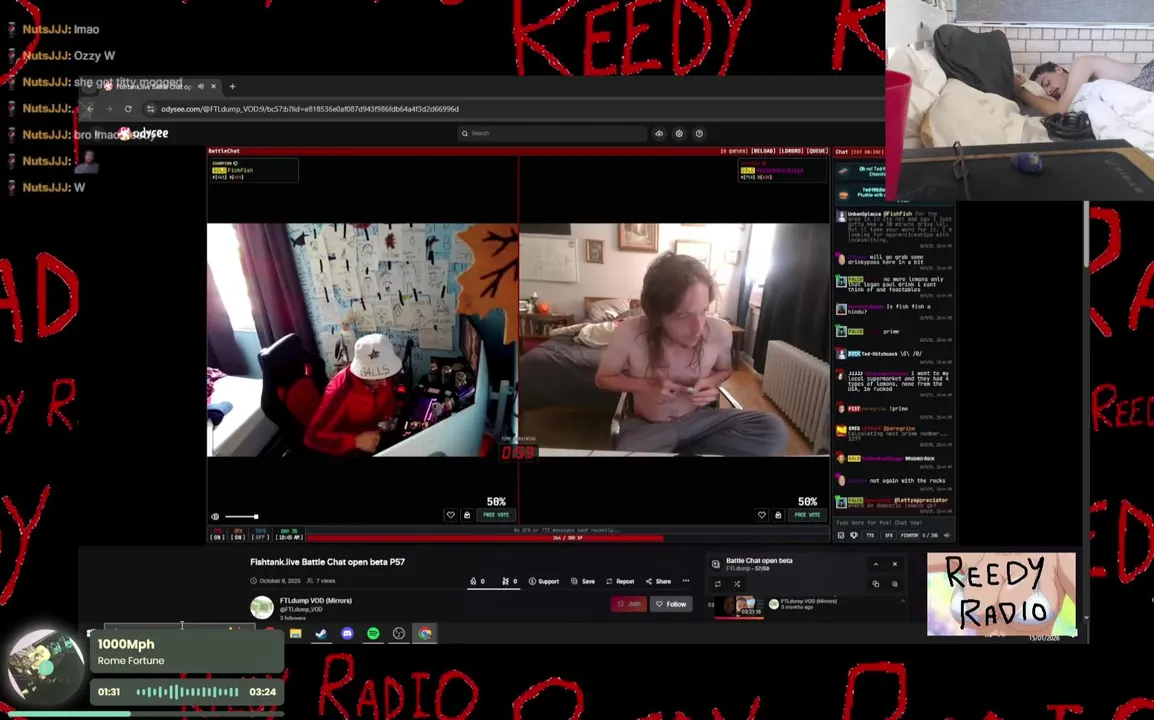Open Spotify from the taskbar

373,633
